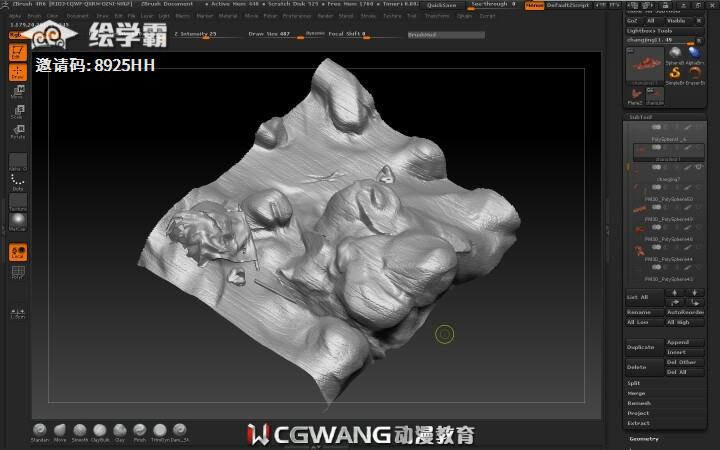Click the BrushMod field
Screen dimensions: 720x450
(x=446, y=35)
